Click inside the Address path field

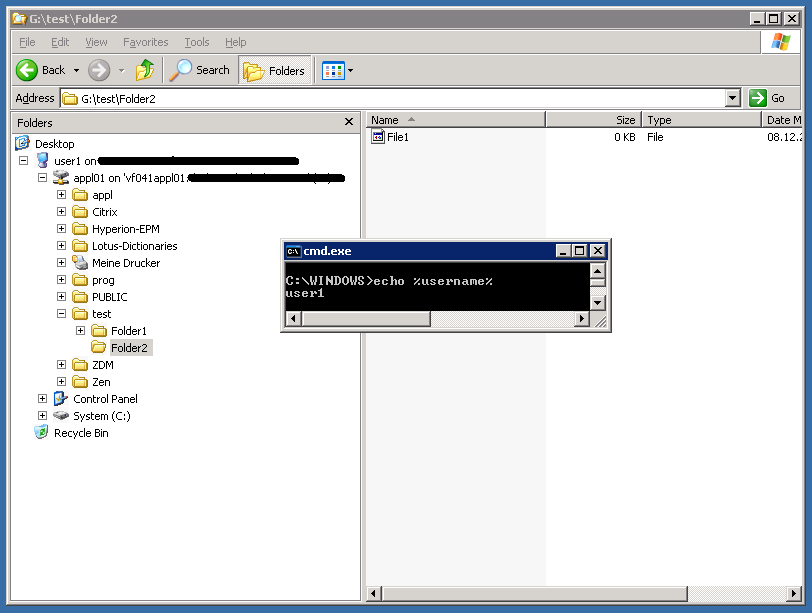[393, 98]
